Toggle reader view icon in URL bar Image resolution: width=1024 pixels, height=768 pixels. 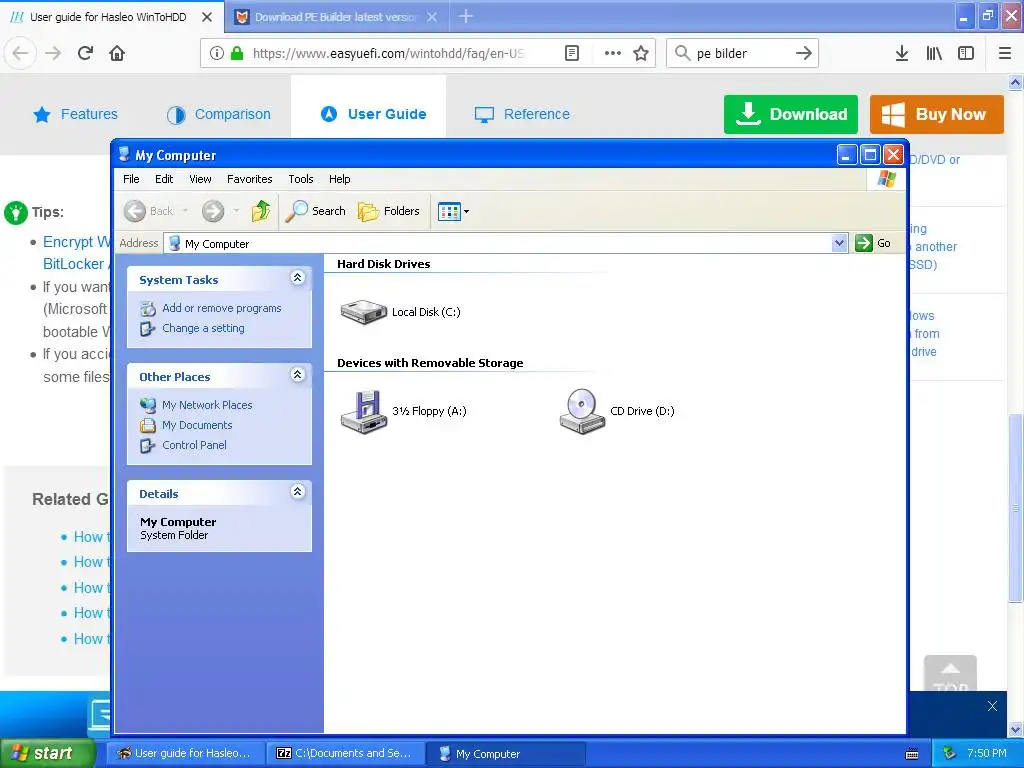tap(571, 54)
